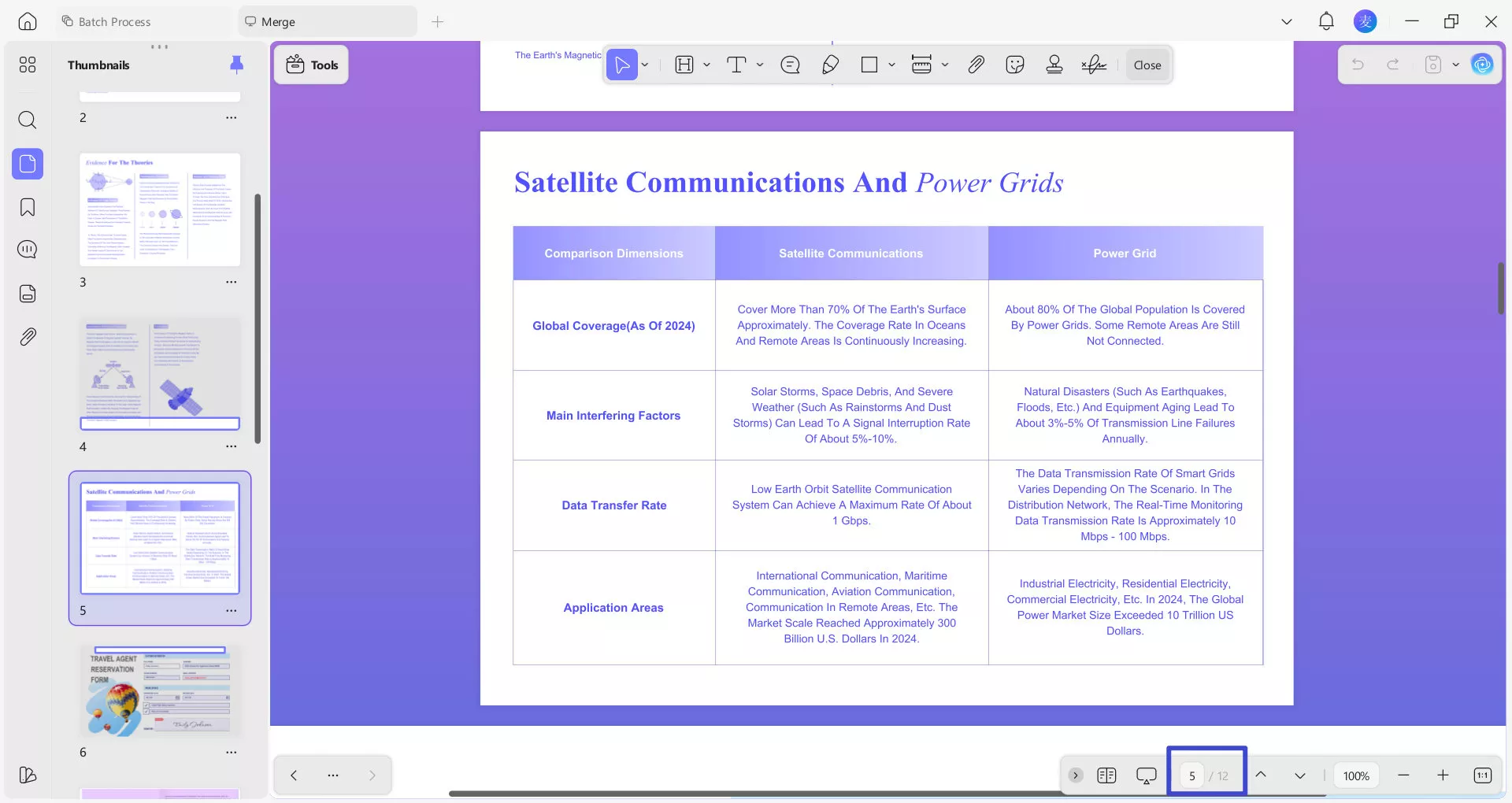Open the Comments panel icon
Image resolution: width=1512 pixels, height=803 pixels.
[x=28, y=250]
